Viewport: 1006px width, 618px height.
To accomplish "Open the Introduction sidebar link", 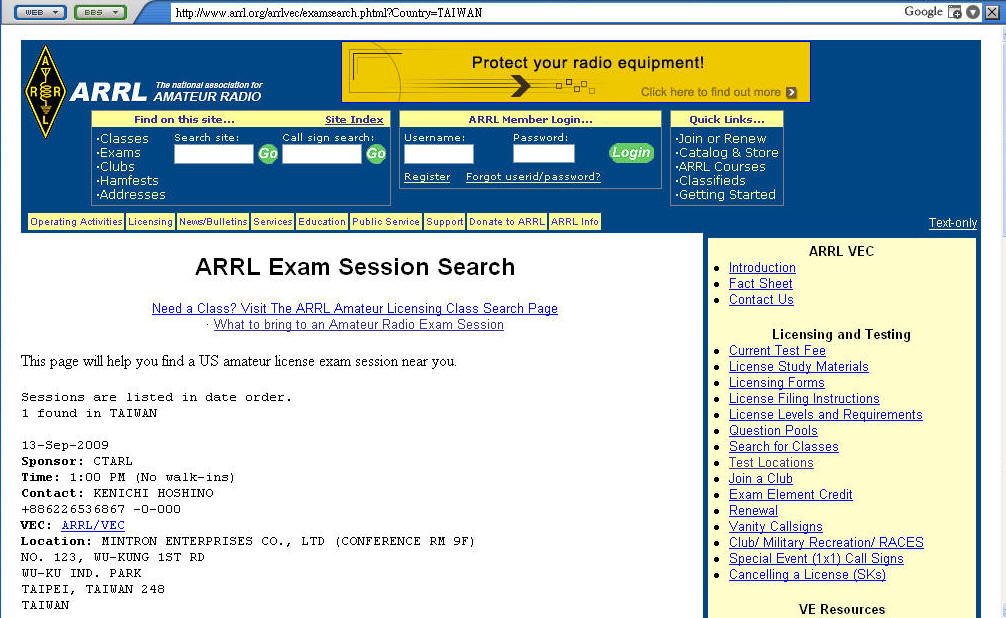I will 762,268.
